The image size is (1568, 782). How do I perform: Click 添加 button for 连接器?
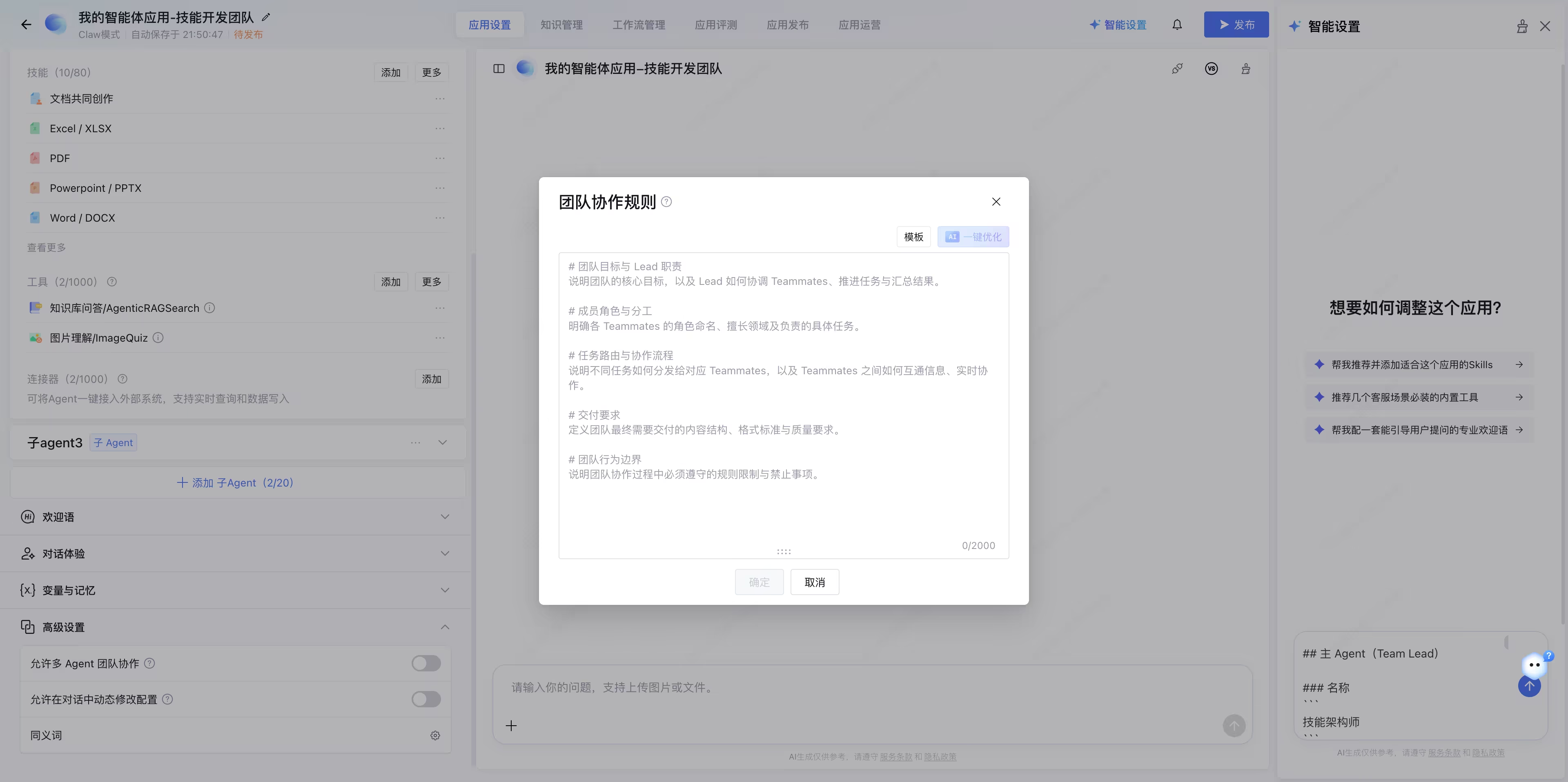click(x=432, y=379)
